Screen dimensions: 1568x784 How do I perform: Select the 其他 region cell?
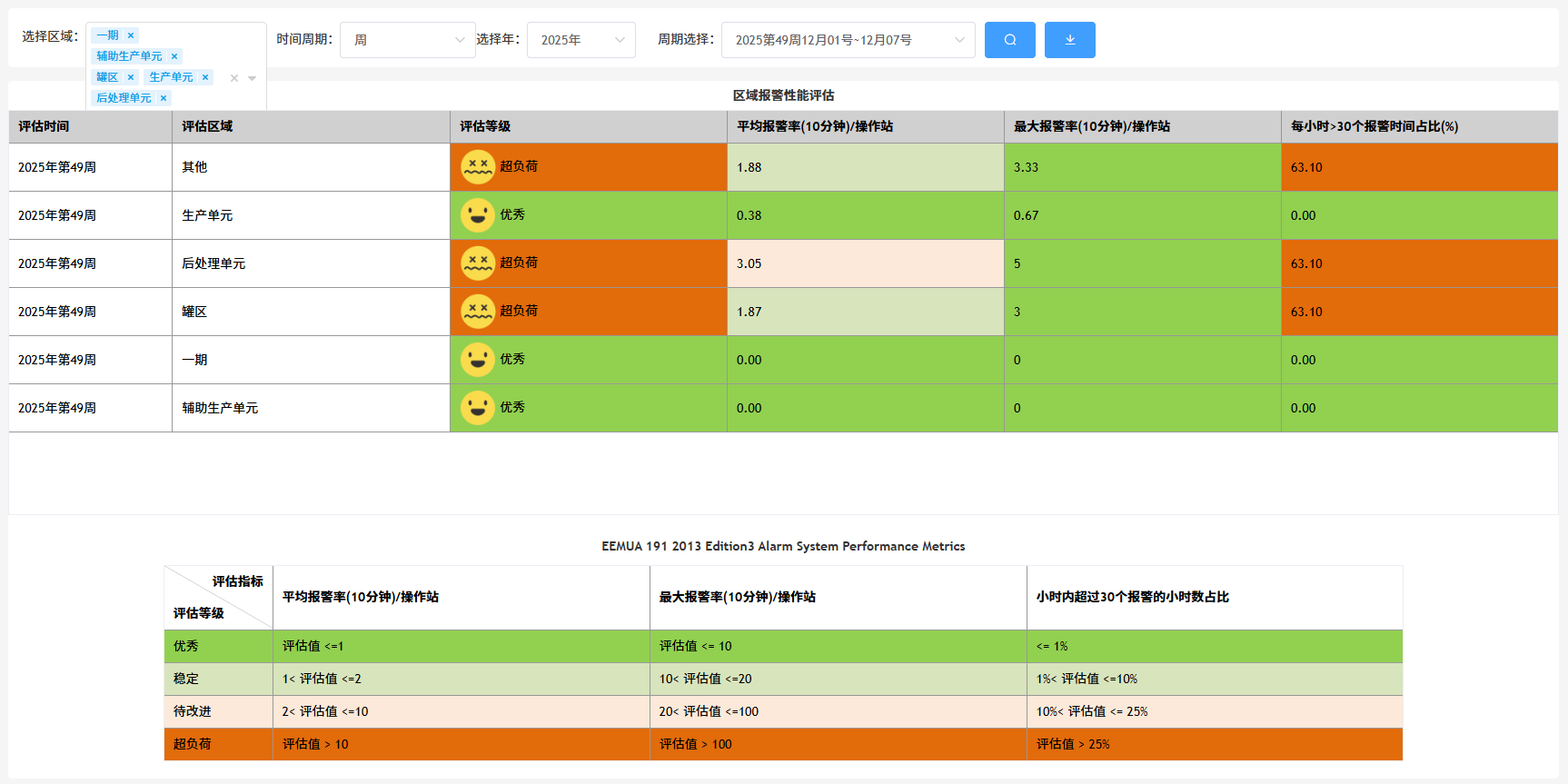tap(312, 167)
